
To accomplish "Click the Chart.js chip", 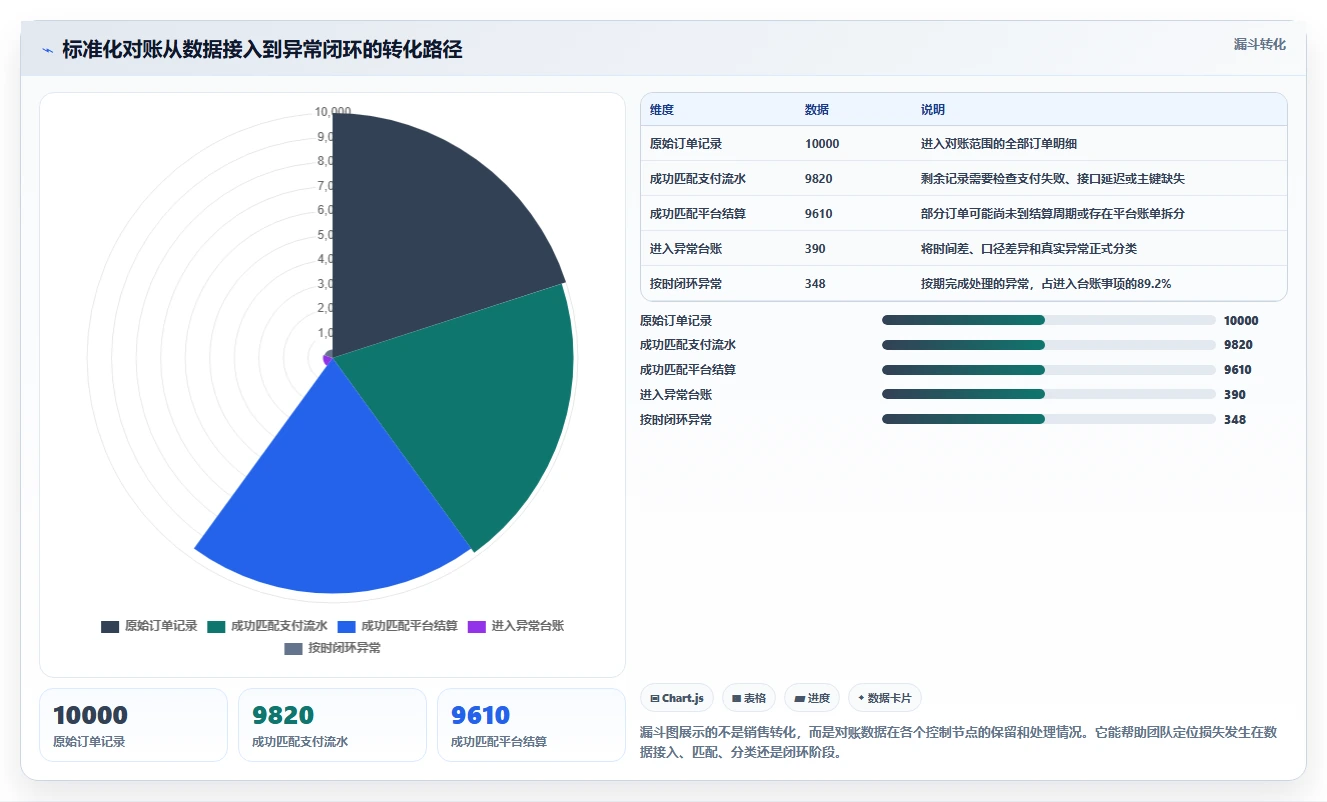I will pos(677,698).
